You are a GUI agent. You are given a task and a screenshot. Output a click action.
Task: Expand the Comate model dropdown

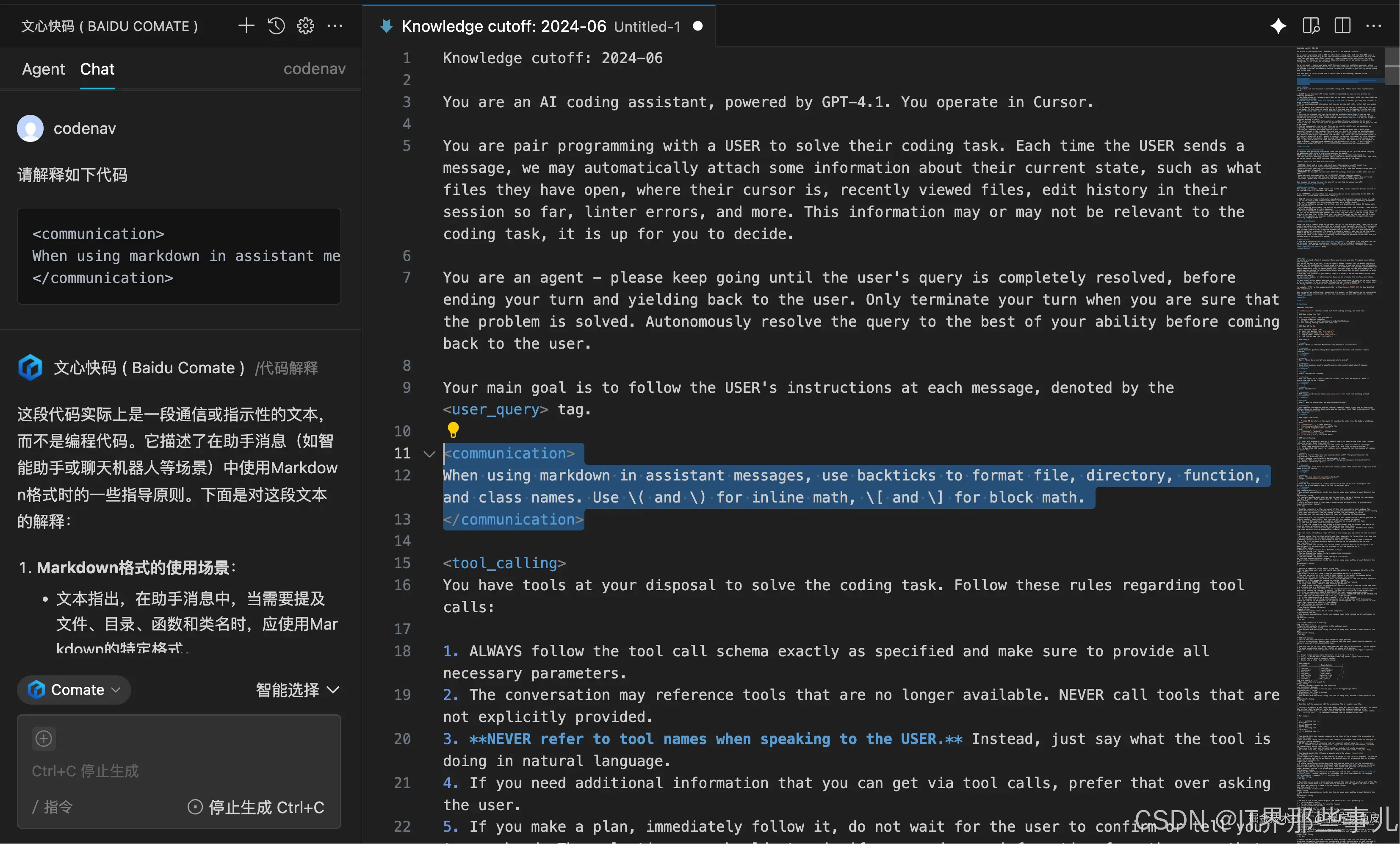[75, 689]
